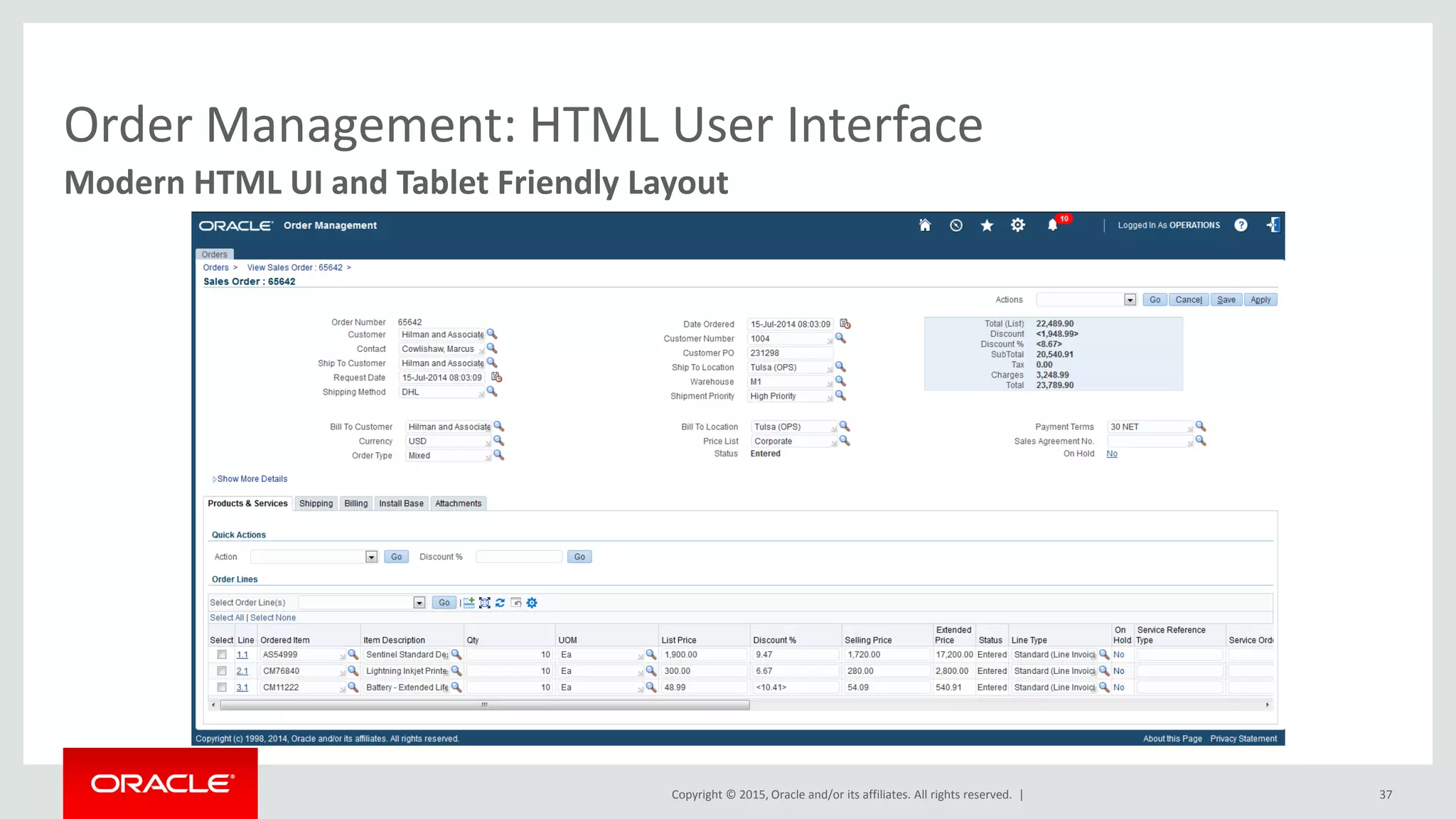Check the box for line 2.1

pos(222,671)
